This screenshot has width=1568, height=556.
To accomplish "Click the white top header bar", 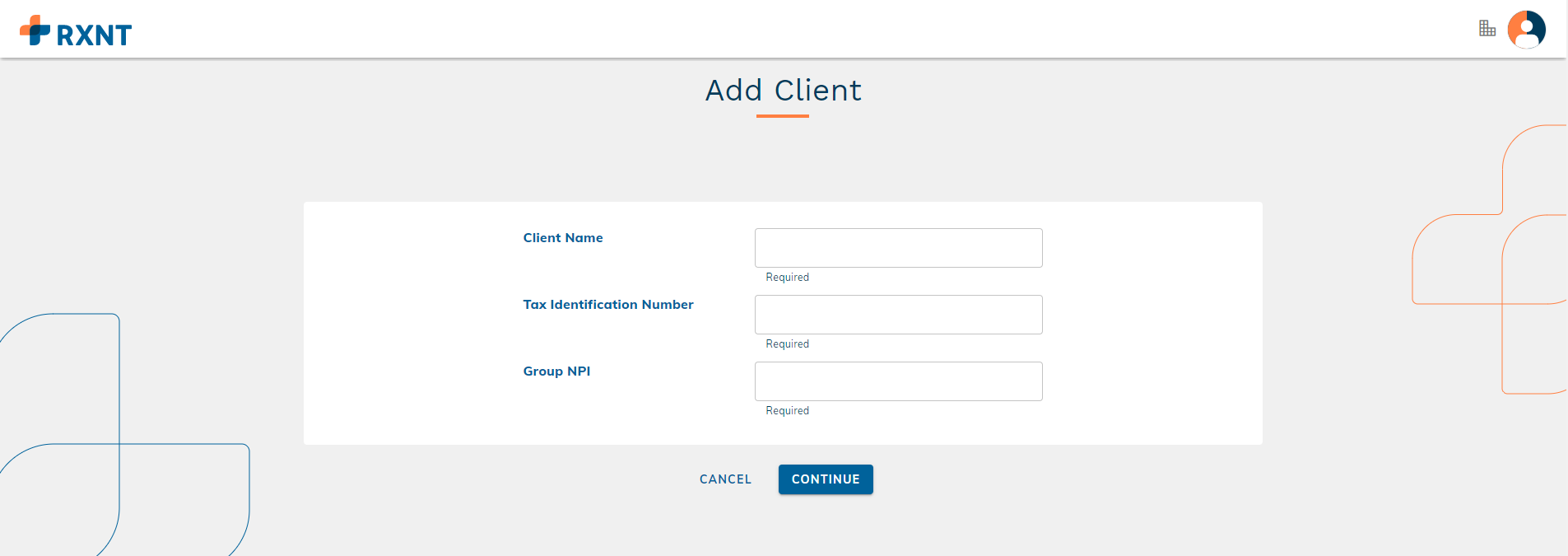I will pyautogui.click(x=784, y=29).
